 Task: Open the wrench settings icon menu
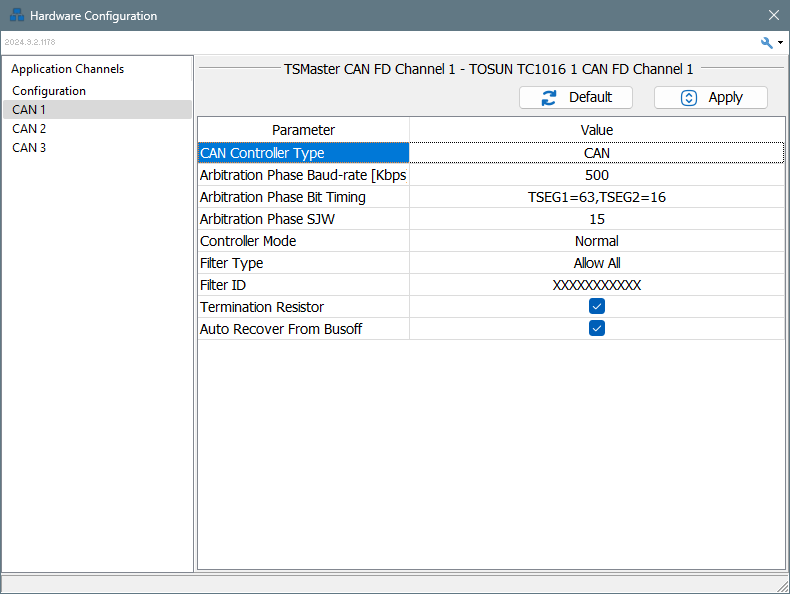(x=766, y=43)
